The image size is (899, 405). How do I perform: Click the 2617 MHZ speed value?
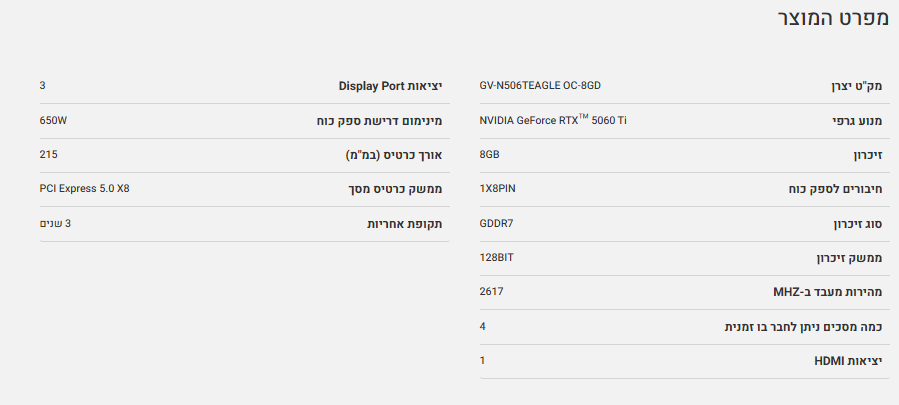tap(491, 291)
